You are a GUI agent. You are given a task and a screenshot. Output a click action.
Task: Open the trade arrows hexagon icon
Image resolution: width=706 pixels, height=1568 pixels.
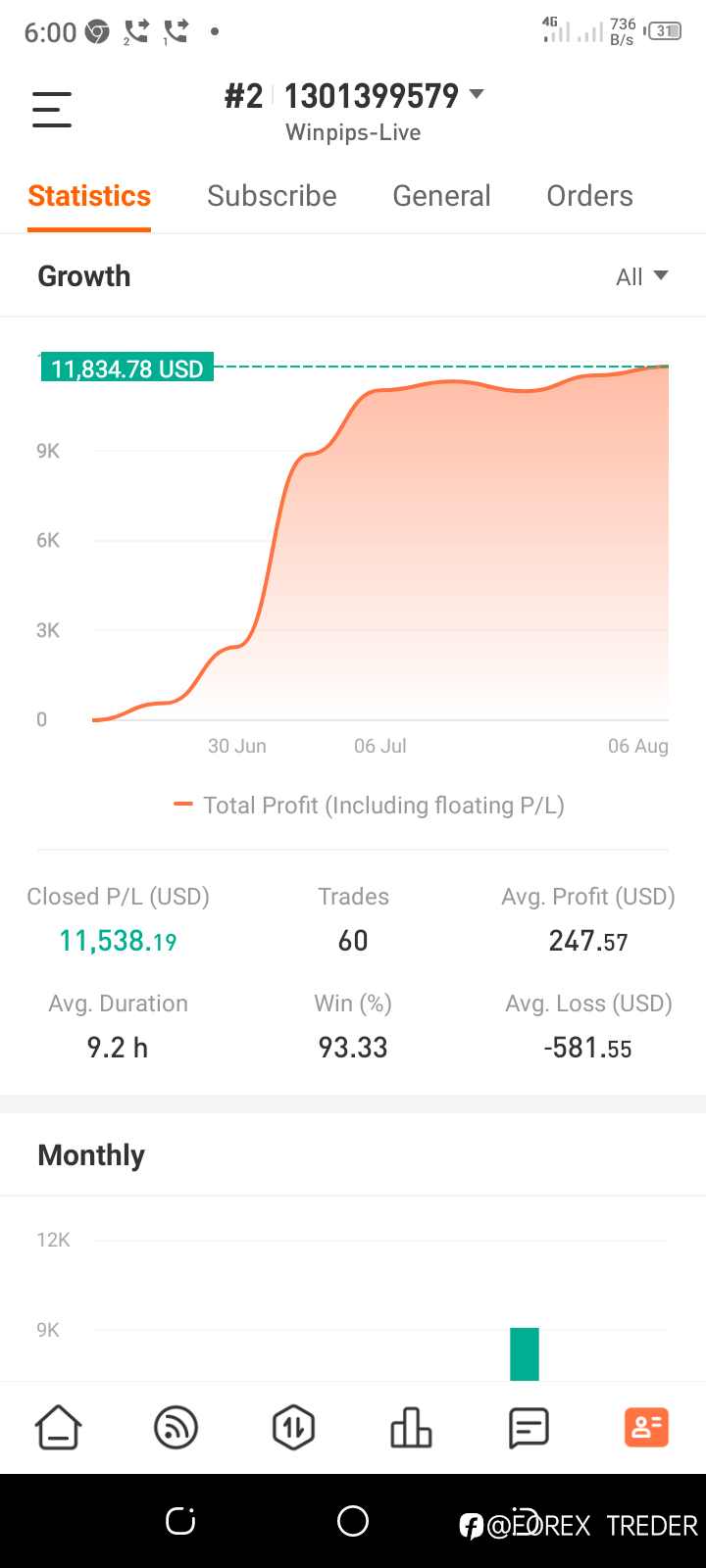pyautogui.click(x=293, y=1427)
